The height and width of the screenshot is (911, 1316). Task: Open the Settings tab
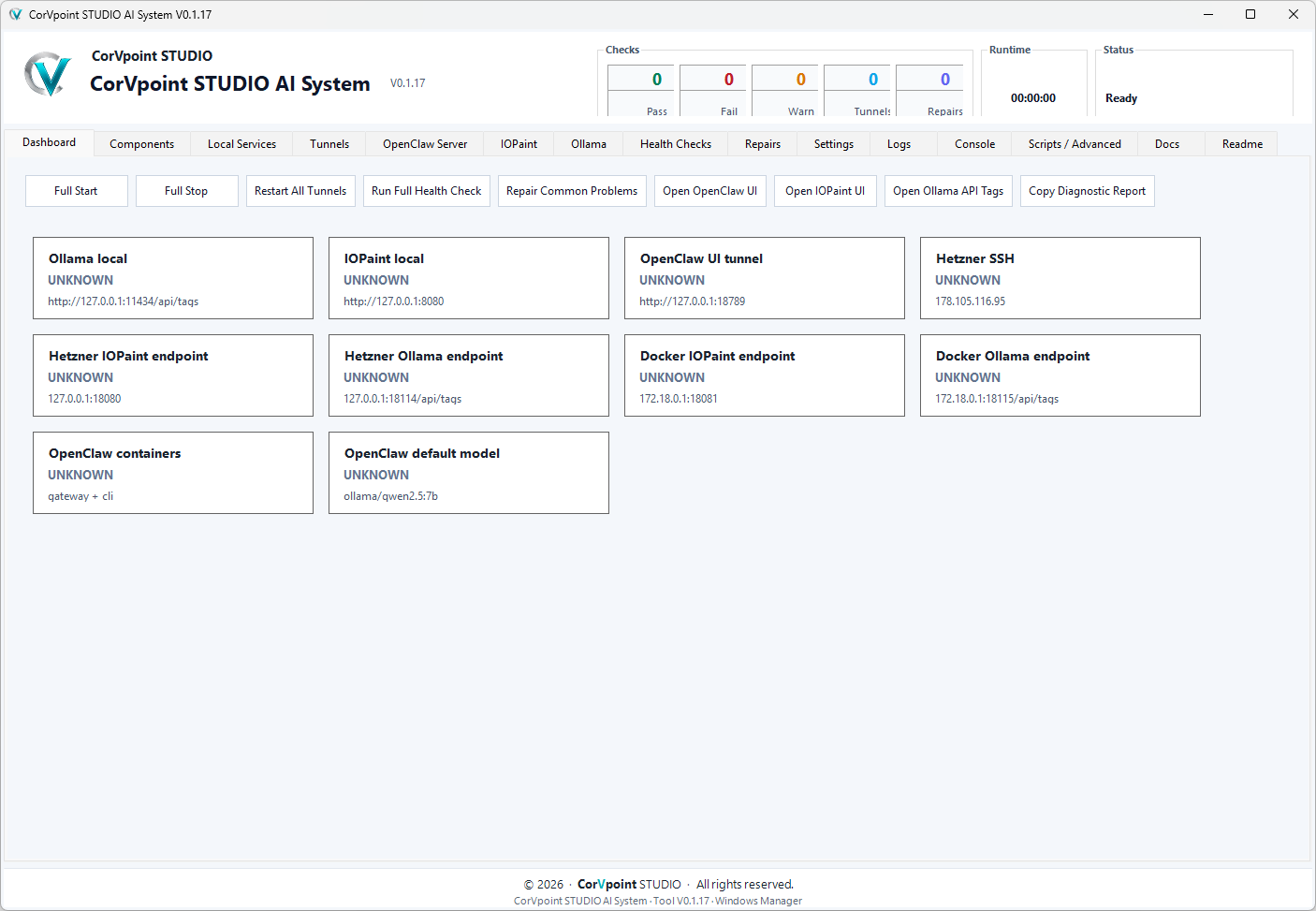pyautogui.click(x=834, y=144)
